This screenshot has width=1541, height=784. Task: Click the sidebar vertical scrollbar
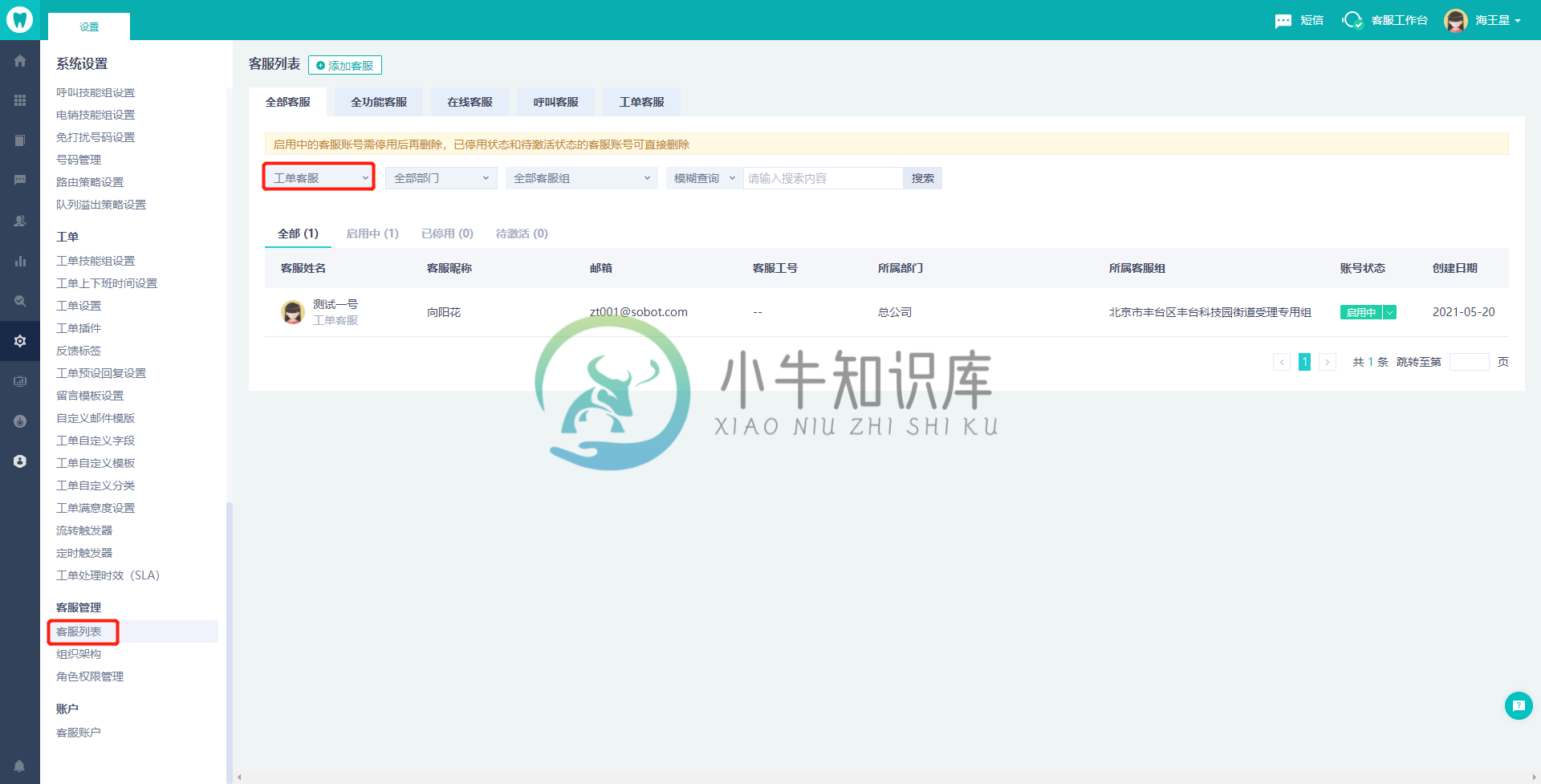tap(230, 642)
